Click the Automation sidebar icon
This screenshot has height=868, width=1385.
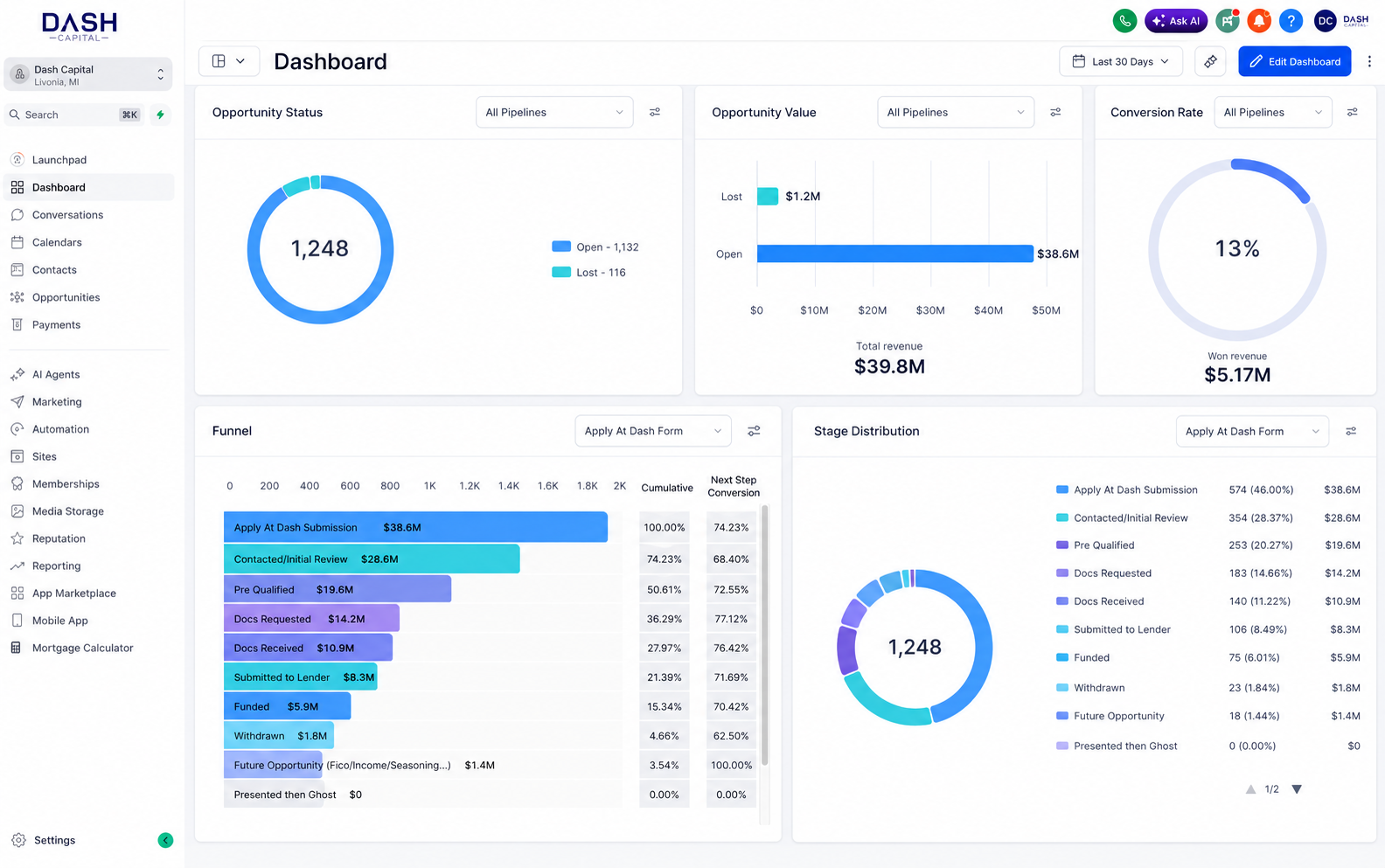(17, 429)
